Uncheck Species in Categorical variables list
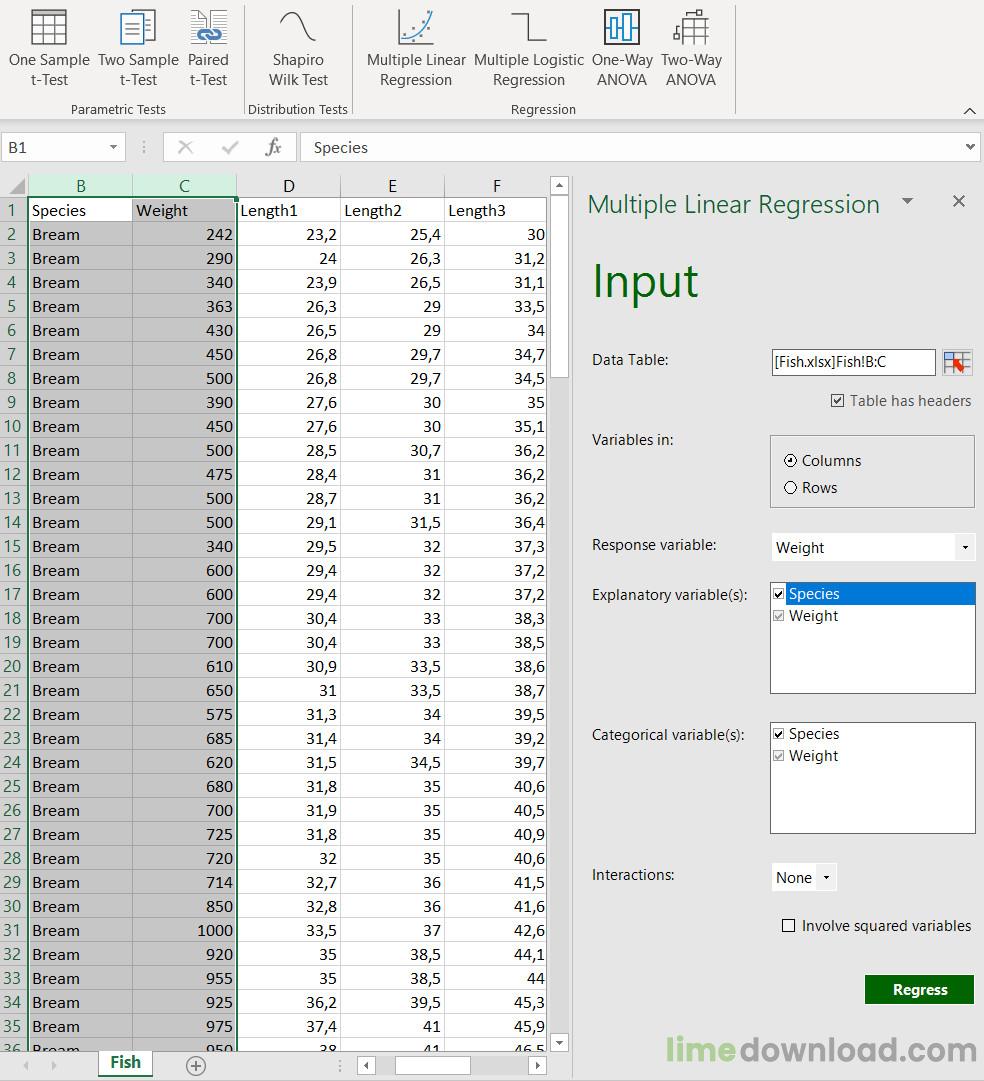 [779, 734]
